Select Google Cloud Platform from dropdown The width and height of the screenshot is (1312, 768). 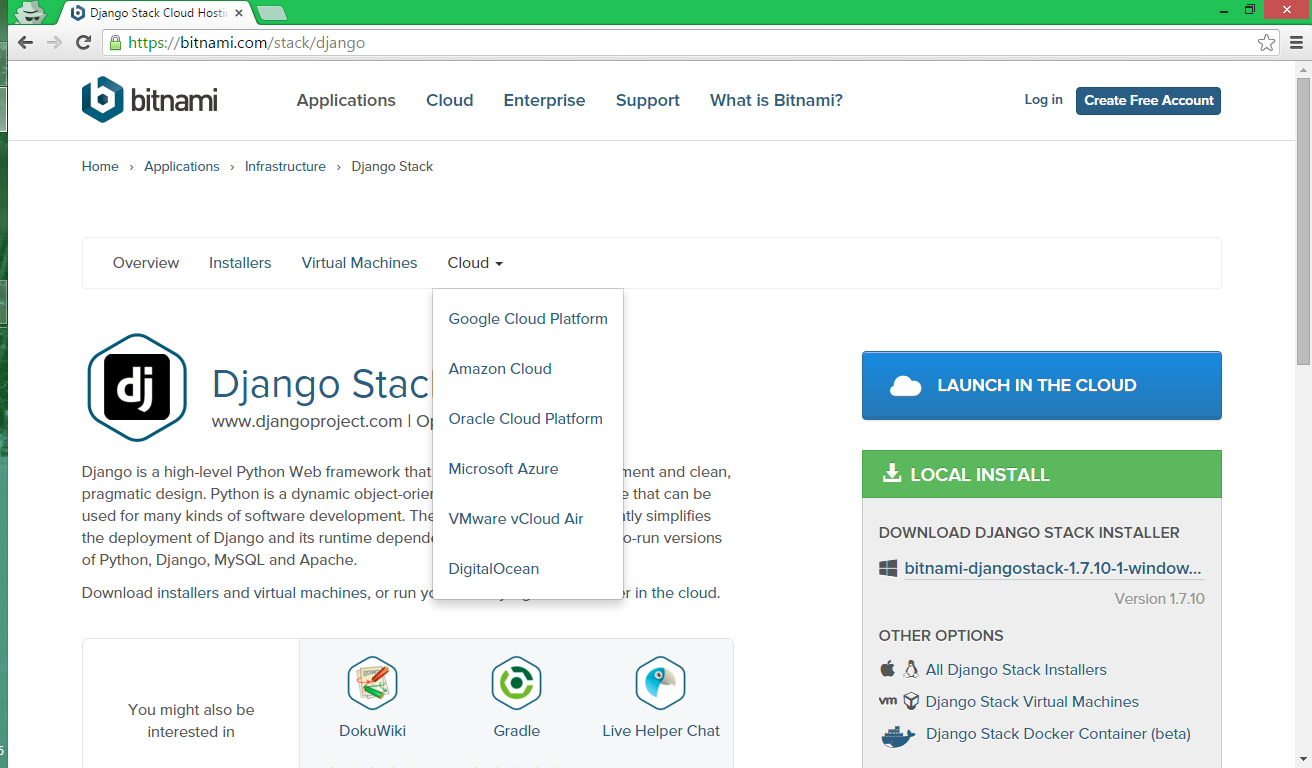click(528, 319)
